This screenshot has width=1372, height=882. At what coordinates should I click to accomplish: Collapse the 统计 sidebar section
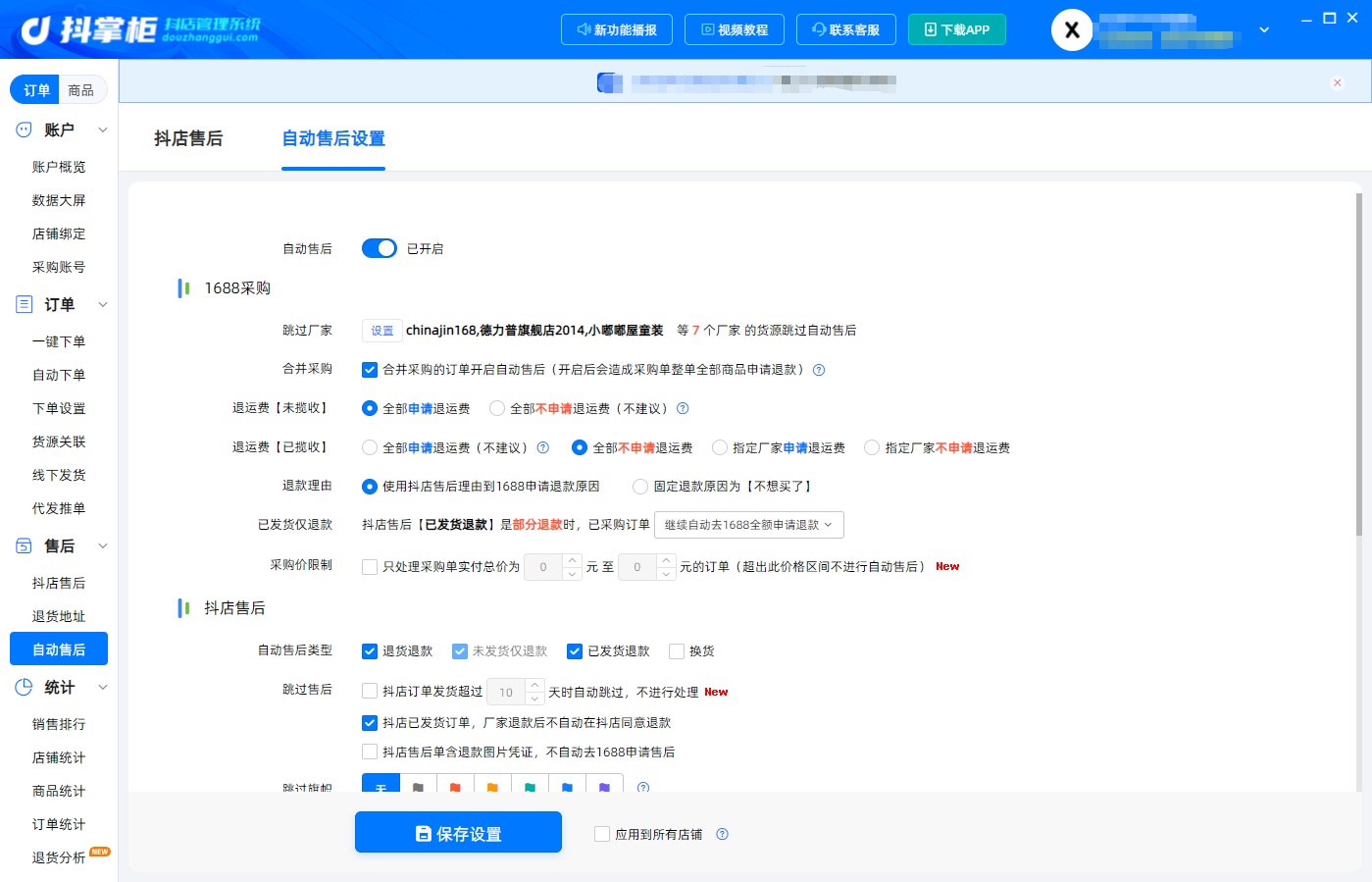point(103,687)
